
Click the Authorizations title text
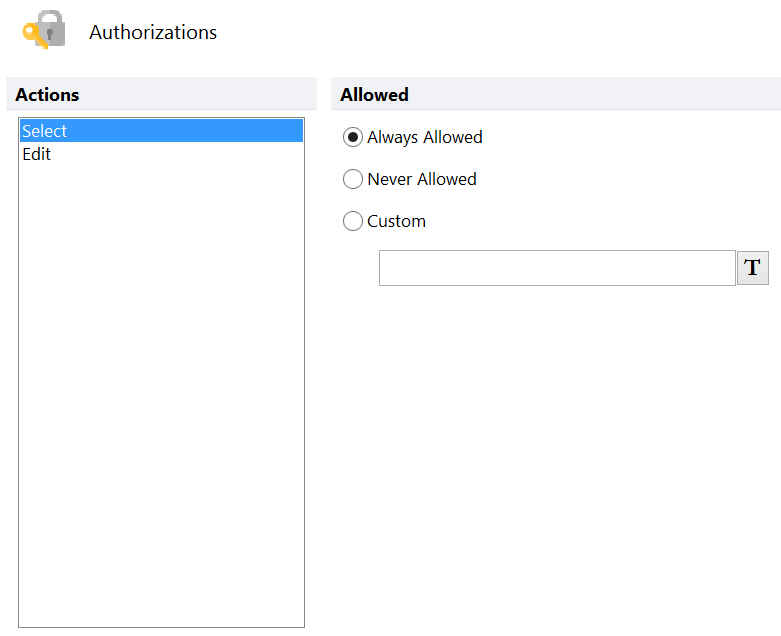[153, 32]
